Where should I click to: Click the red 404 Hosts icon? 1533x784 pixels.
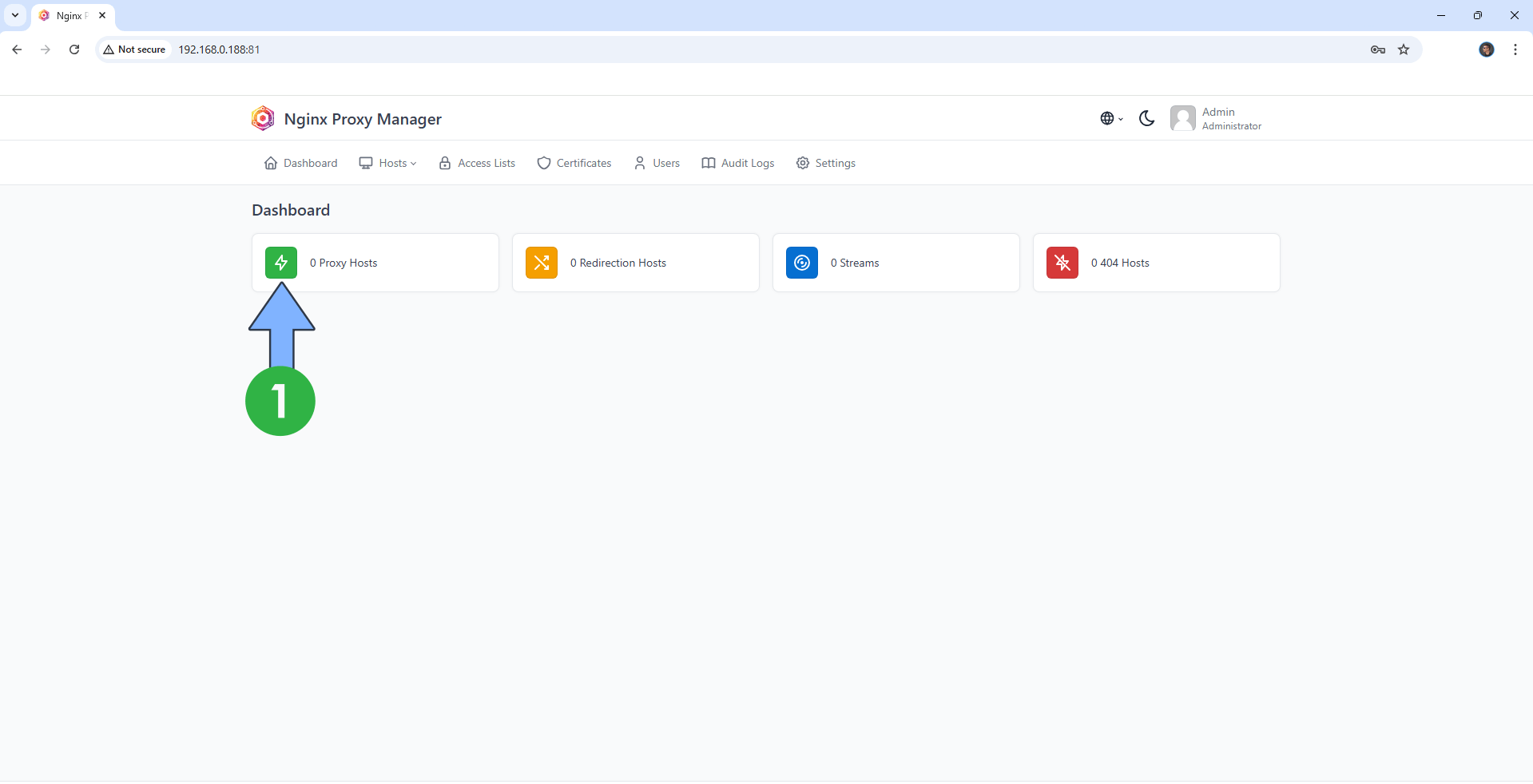(1062, 262)
